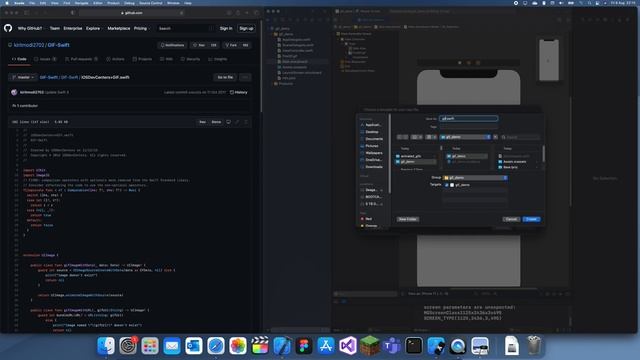
Task: Star the GIF-Swift repository
Action: 200,45
